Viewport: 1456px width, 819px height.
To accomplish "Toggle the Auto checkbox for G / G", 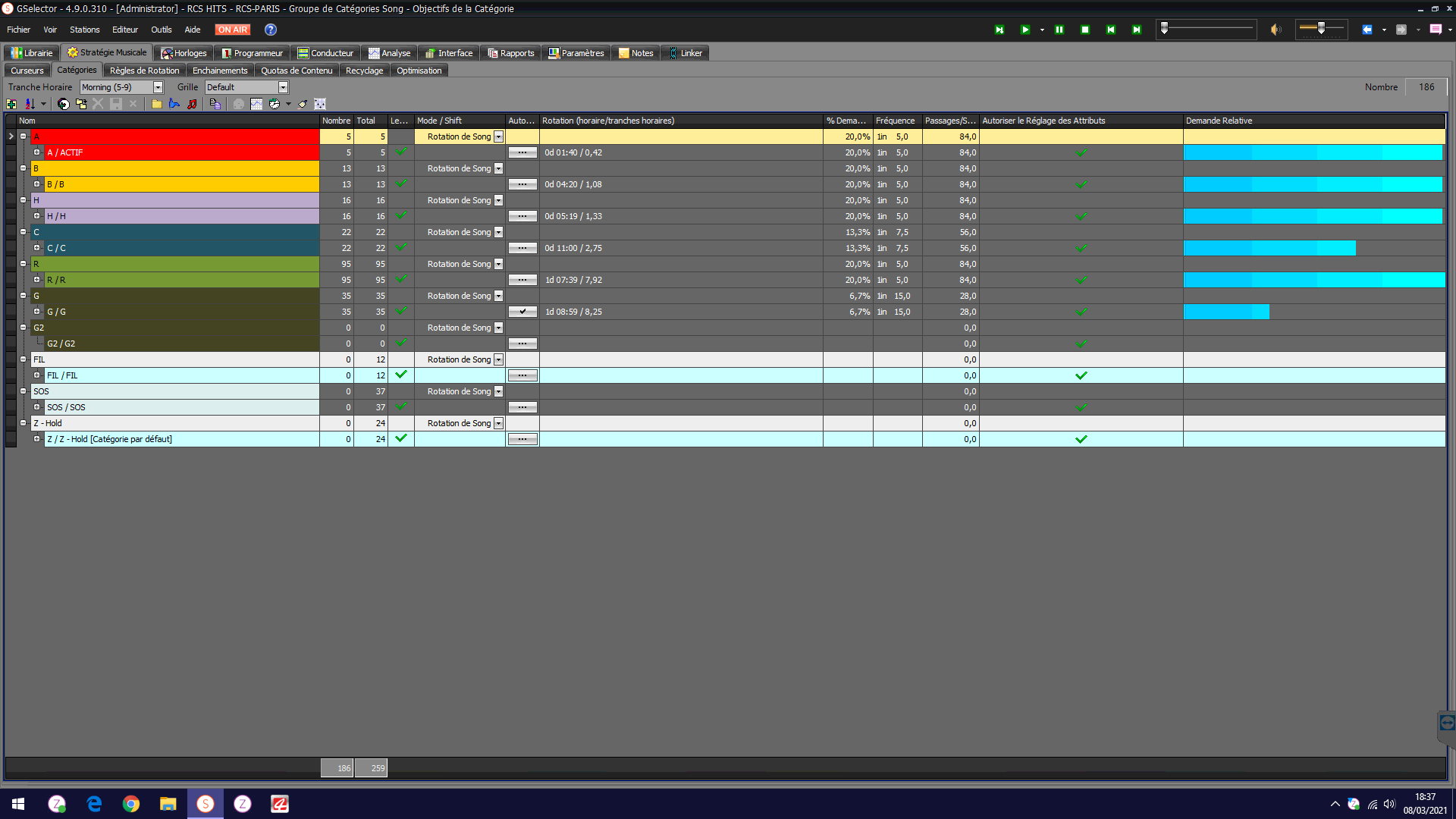I will (522, 312).
